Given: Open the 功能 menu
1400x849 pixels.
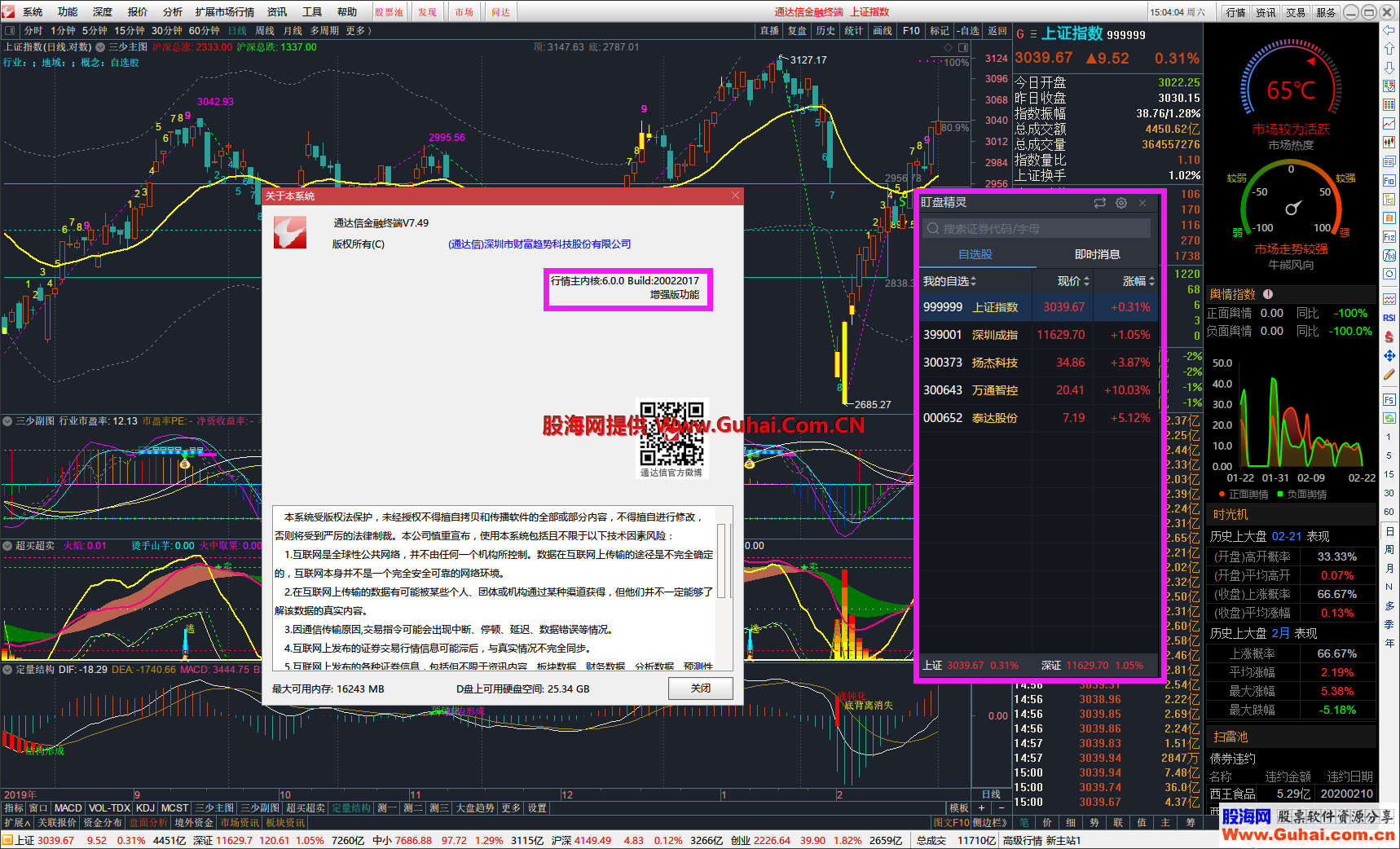Looking at the screenshot, I should pyautogui.click(x=68, y=12).
